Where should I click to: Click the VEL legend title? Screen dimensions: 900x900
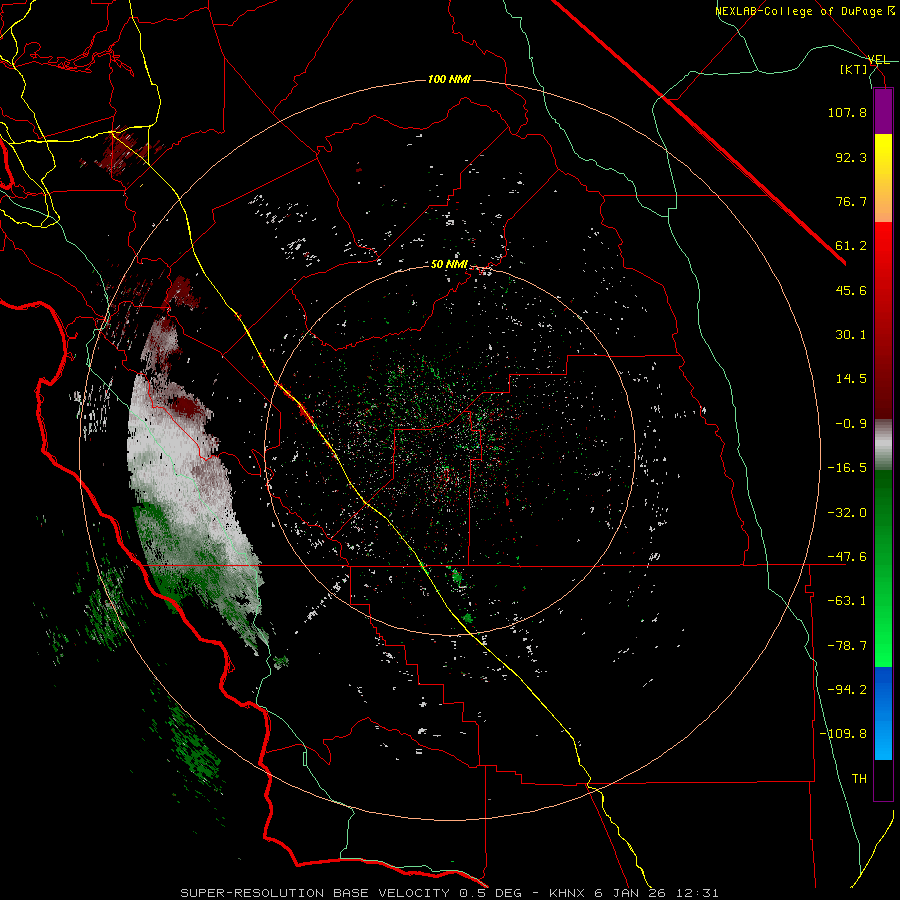[878, 60]
